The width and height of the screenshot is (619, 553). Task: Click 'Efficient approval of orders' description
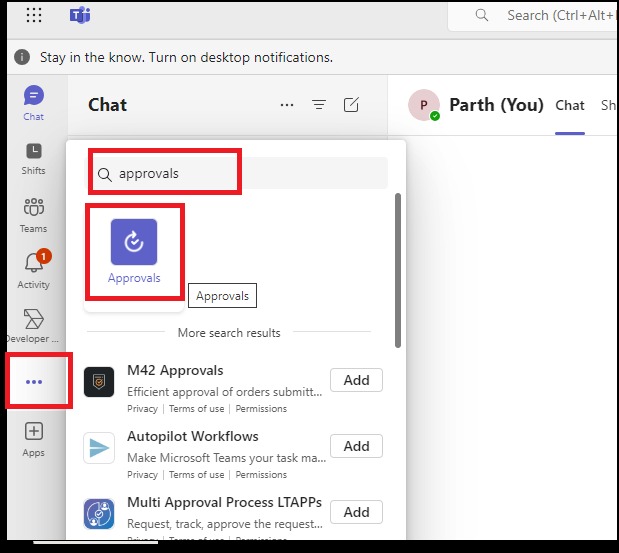click(225, 392)
